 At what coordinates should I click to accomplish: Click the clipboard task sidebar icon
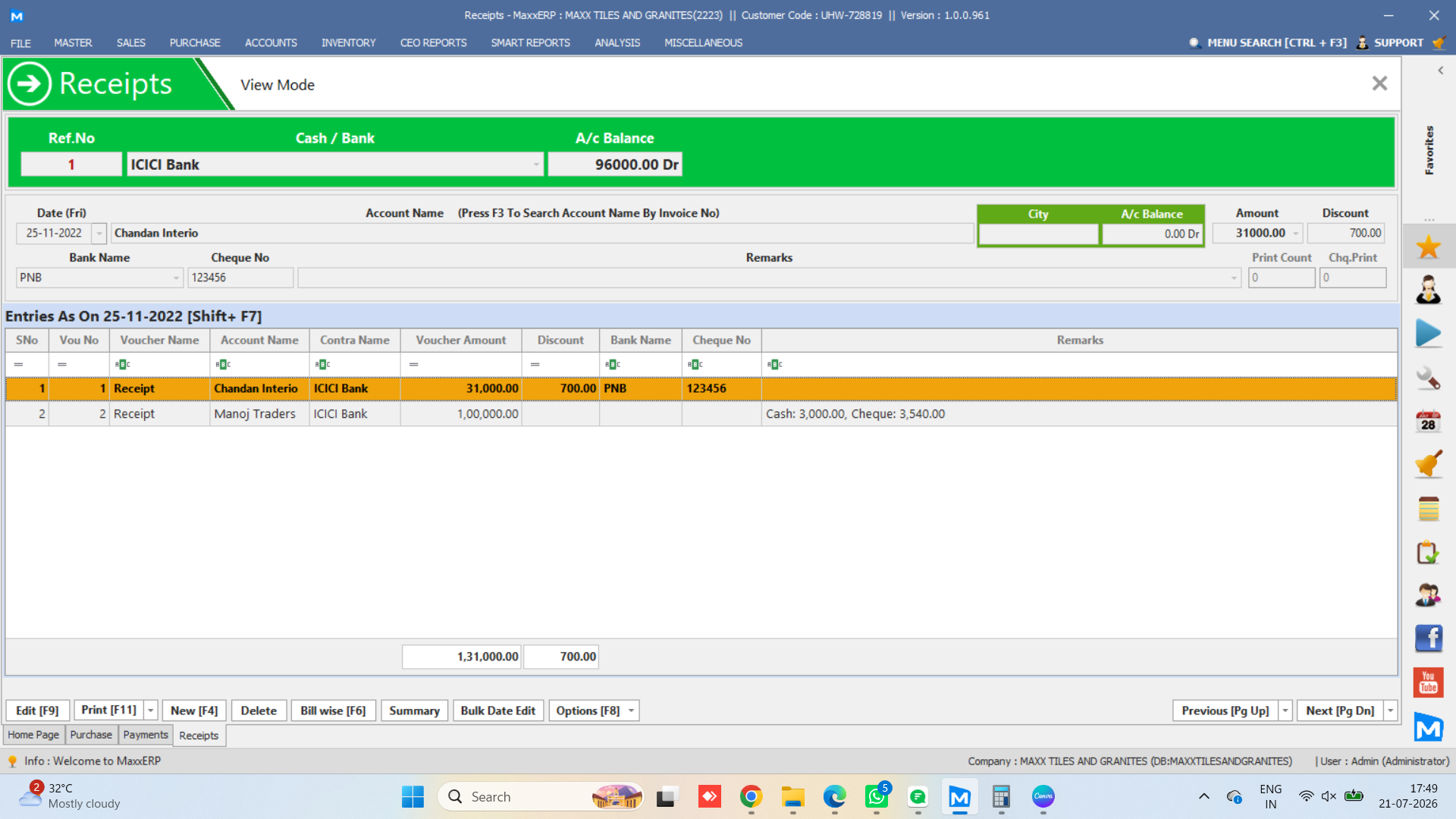1429,553
